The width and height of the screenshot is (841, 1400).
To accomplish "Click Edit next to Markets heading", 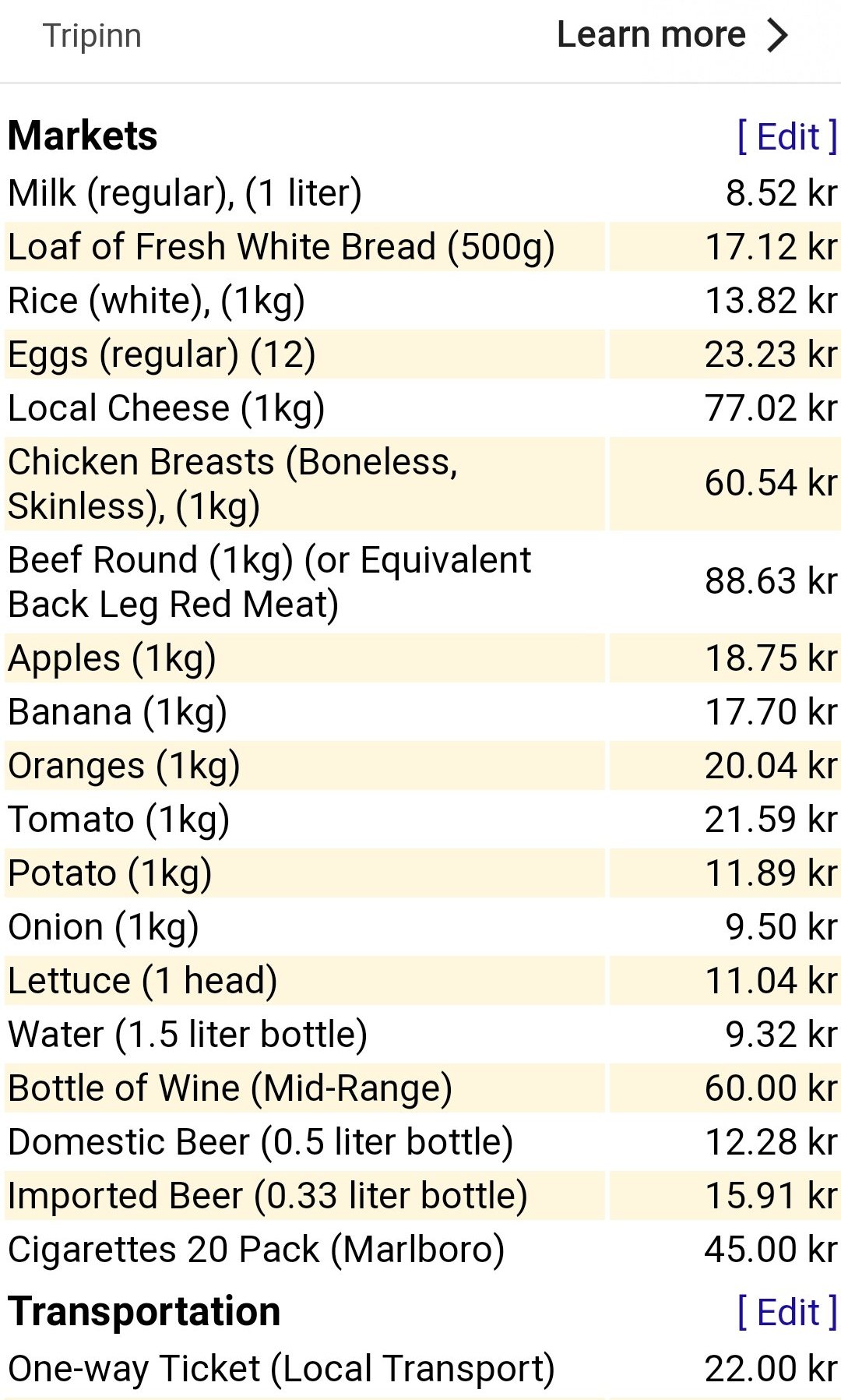I will coord(786,137).
